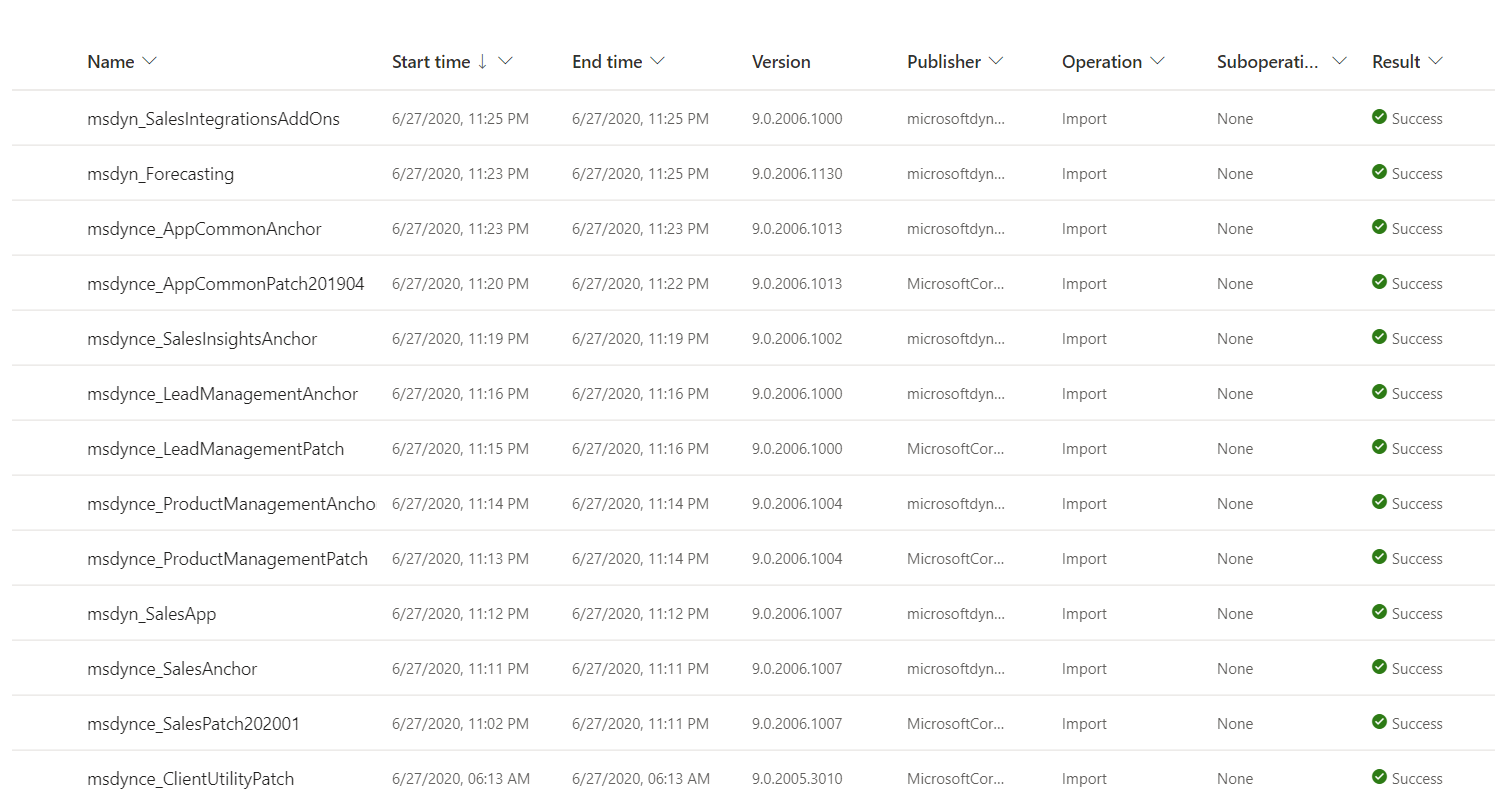Select the msdynce_ClientUtilityPatch row name
This screenshot has width=1495, height=800.
(x=190, y=779)
